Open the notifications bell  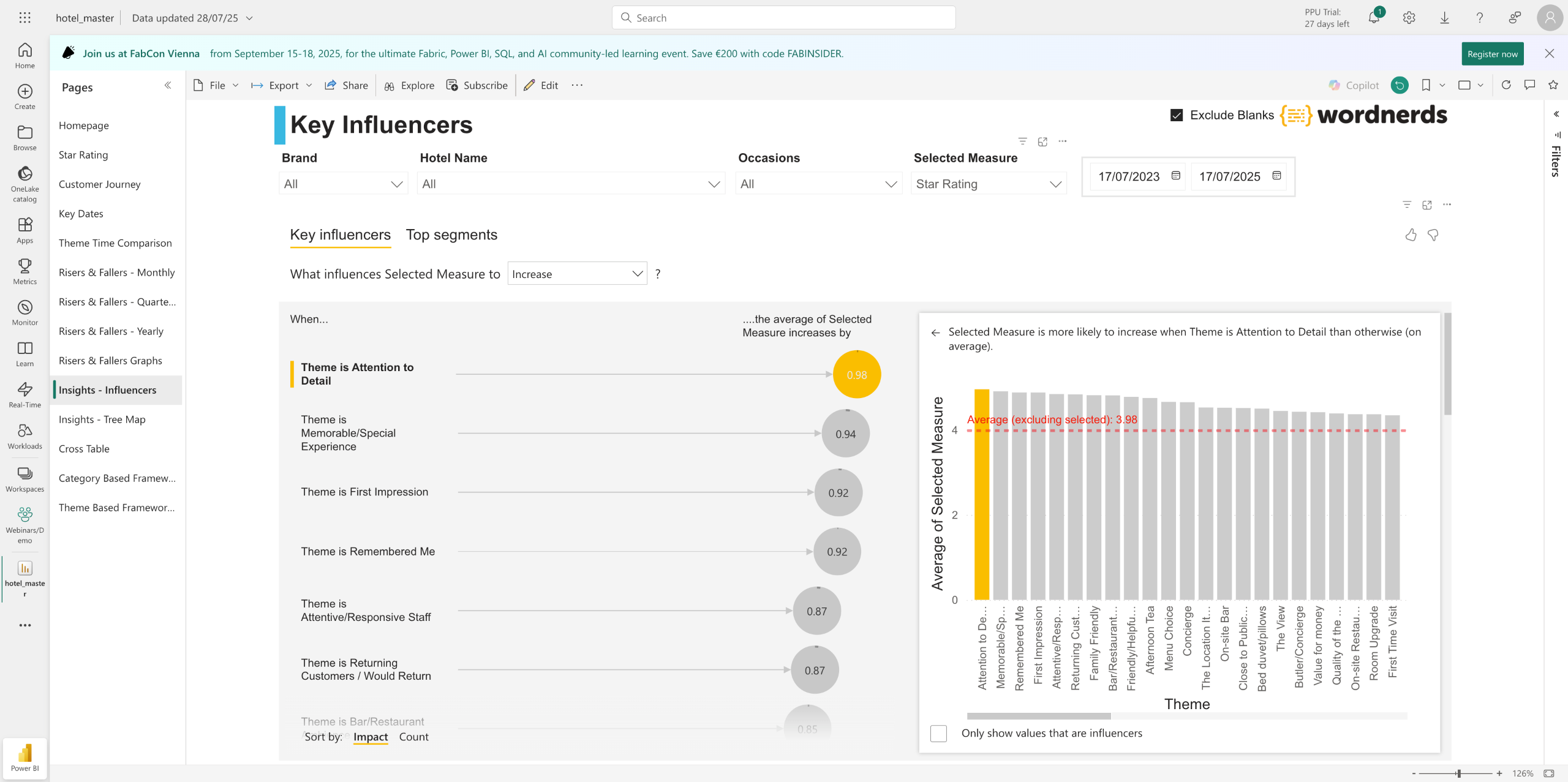click(x=1374, y=18)
